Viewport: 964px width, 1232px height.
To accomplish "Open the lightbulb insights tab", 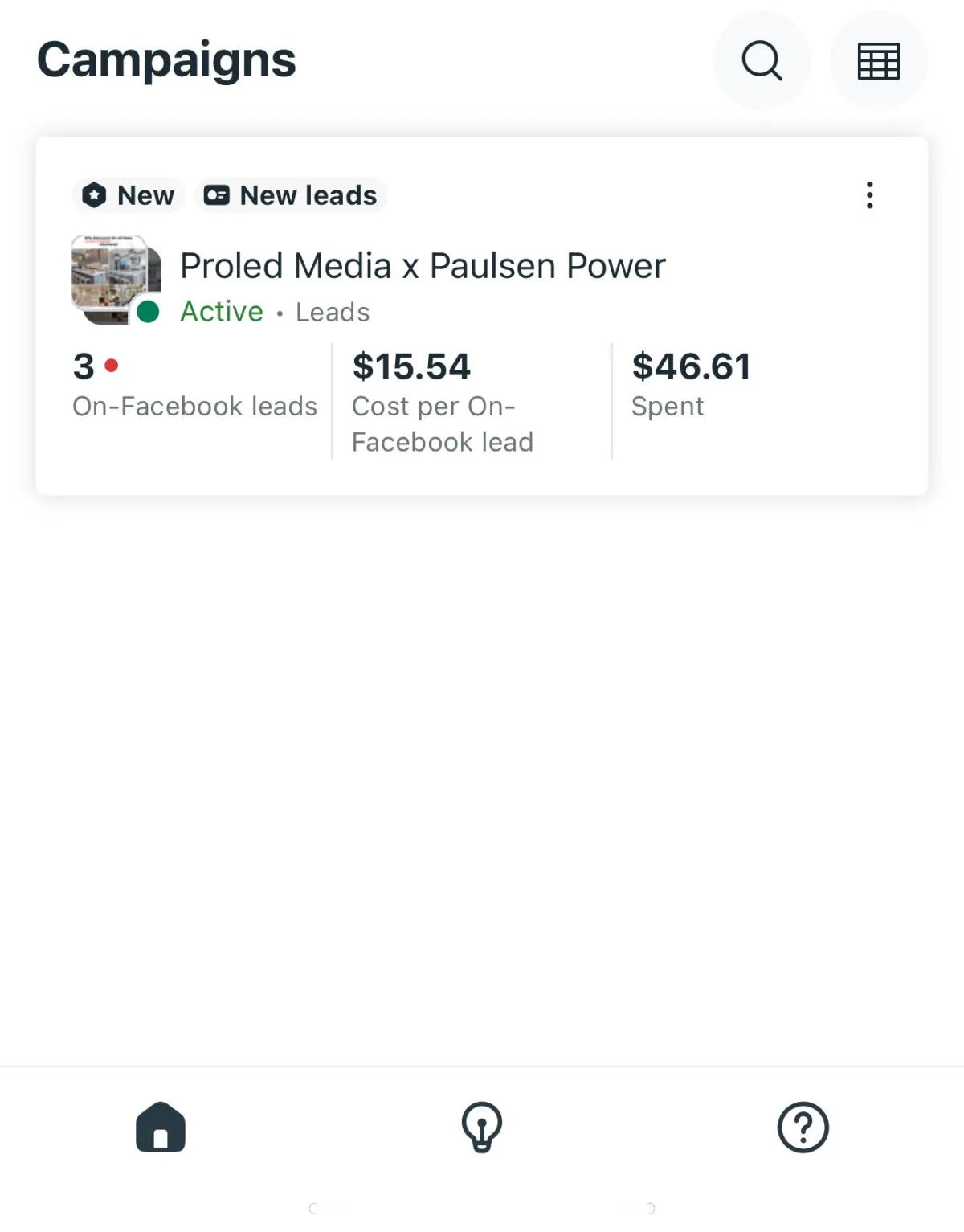I will [x=481, y=1127].
